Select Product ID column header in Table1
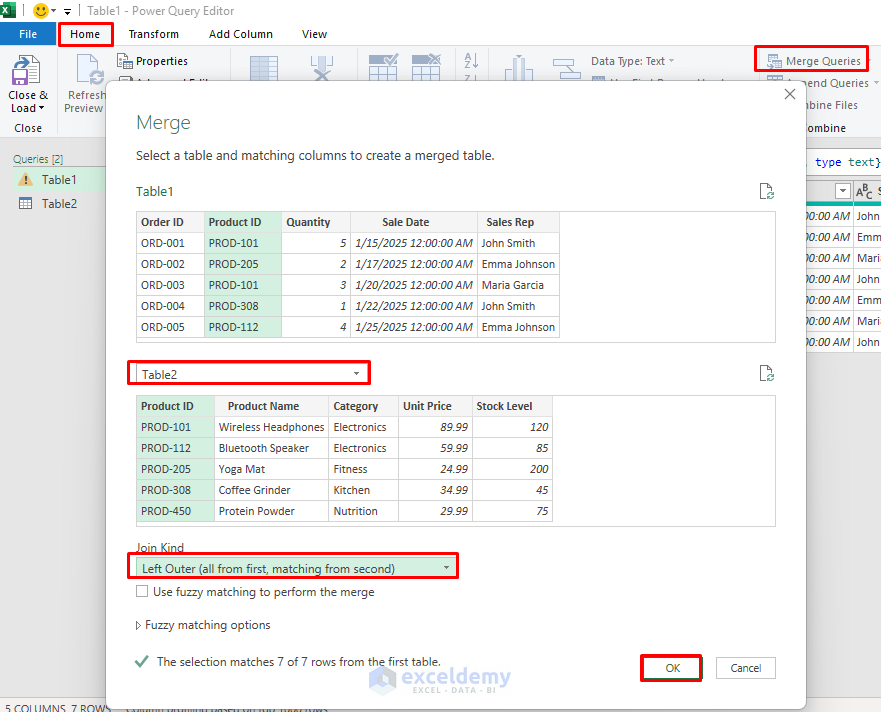 (x=243, y=222)
